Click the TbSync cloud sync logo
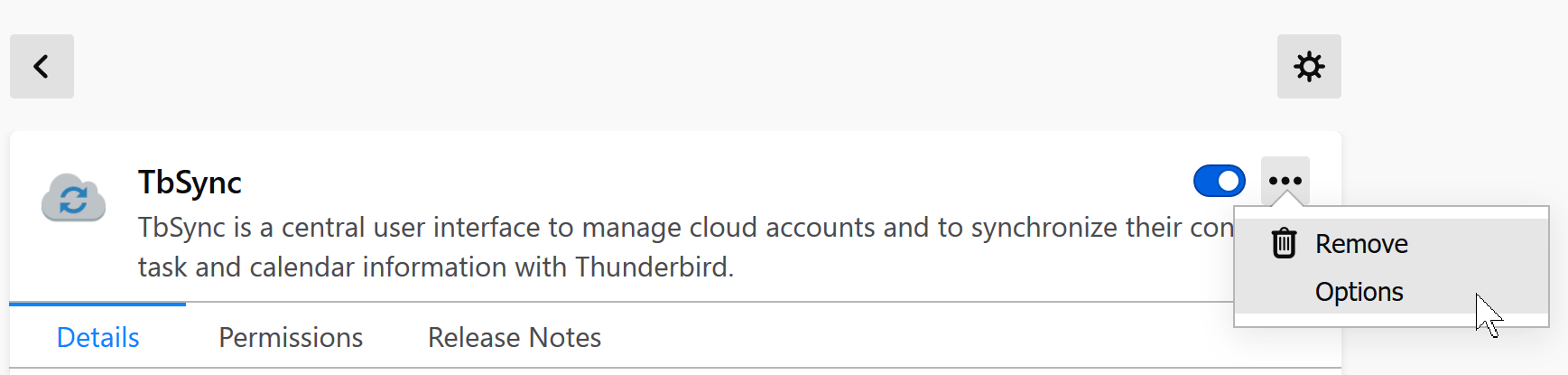 point(73,198)
